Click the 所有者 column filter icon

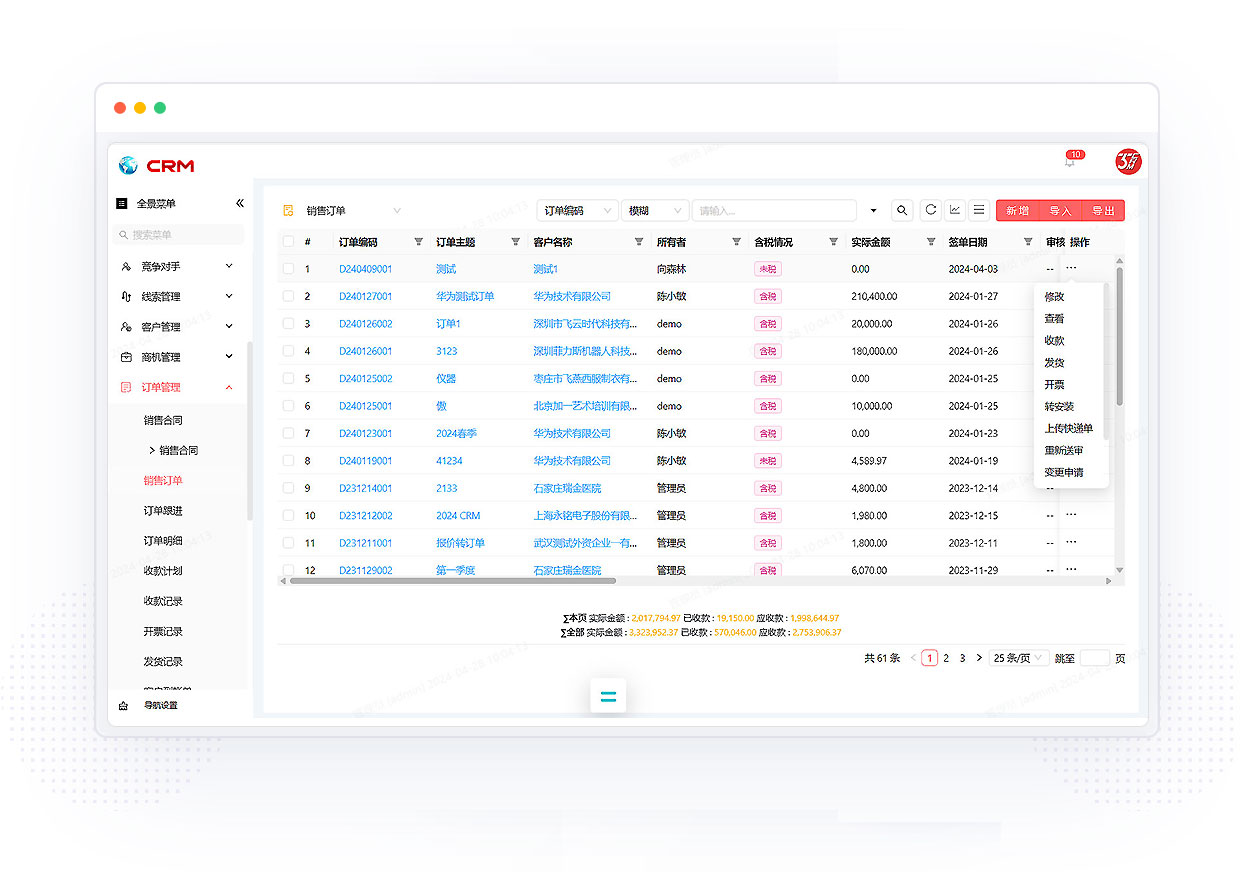click(736, 242)
